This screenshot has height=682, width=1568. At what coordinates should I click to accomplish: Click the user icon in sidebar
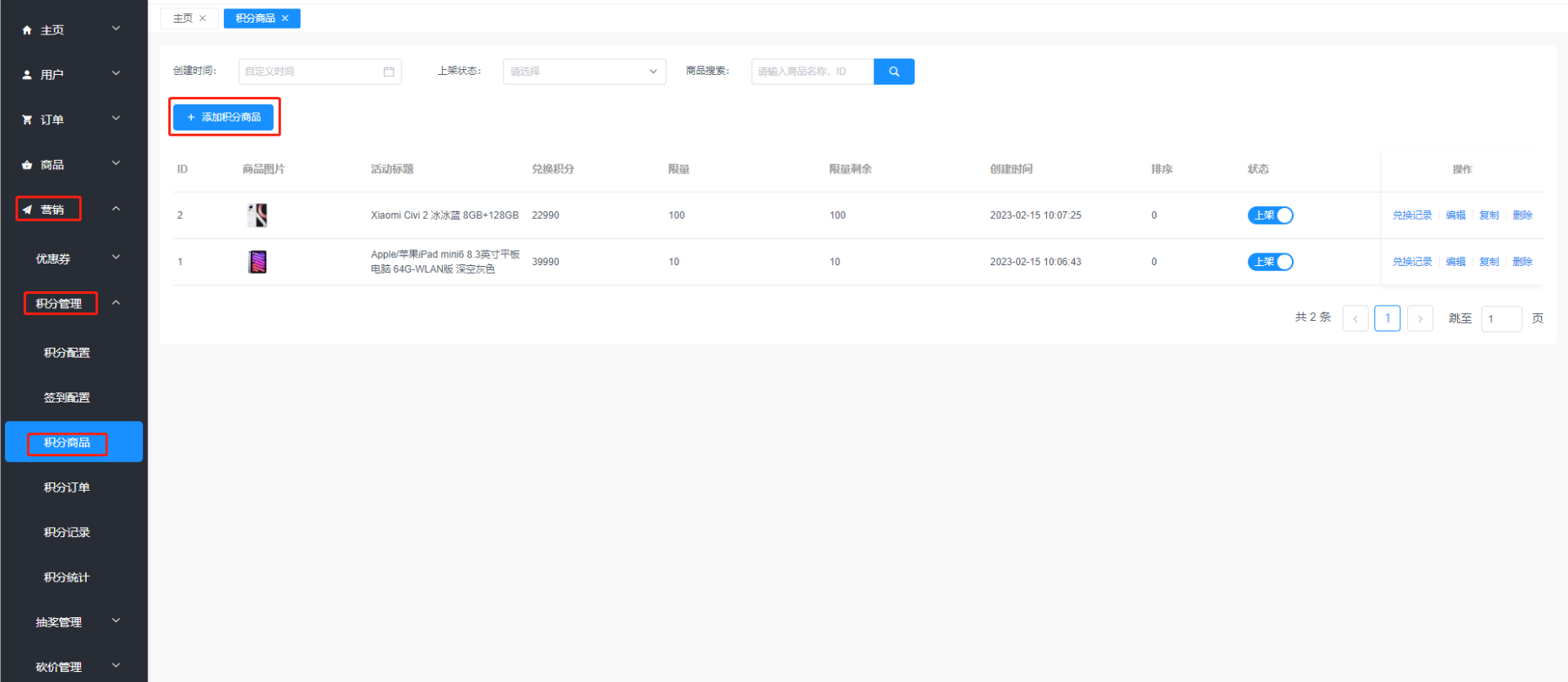pyautogui.click(x=27, y=75)
